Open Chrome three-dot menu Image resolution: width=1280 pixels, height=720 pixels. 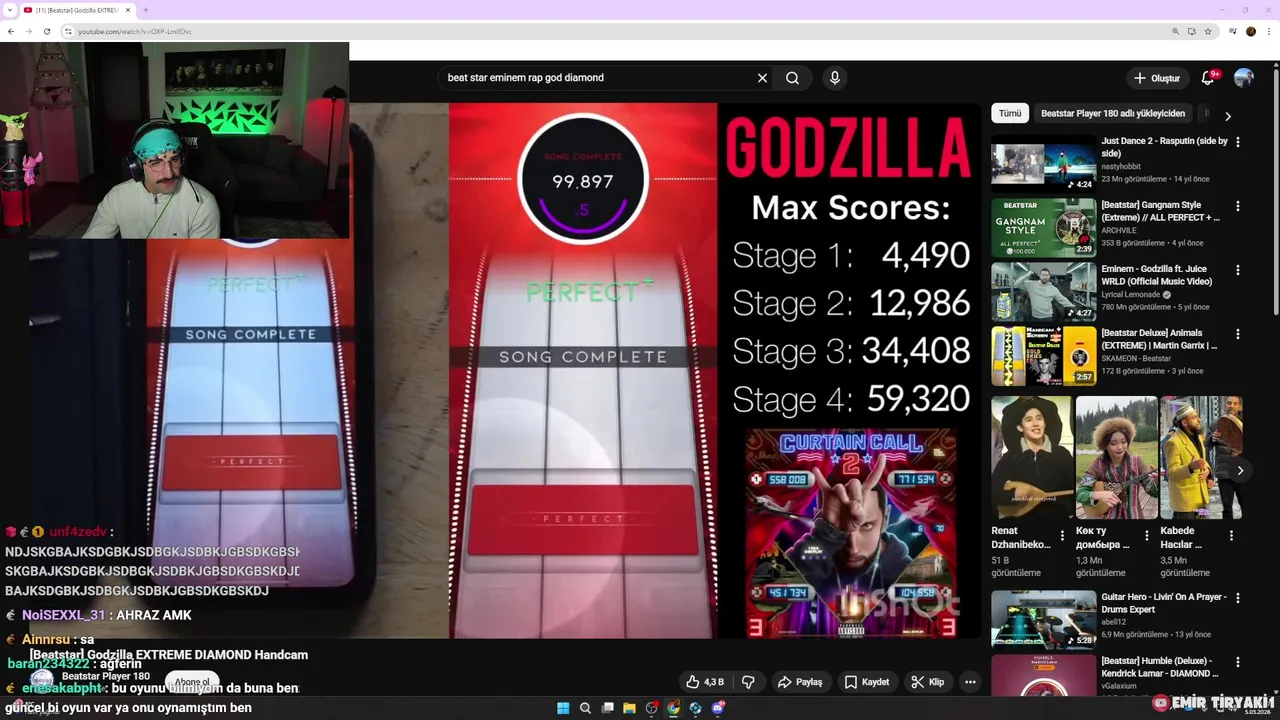click(1268, 31)
